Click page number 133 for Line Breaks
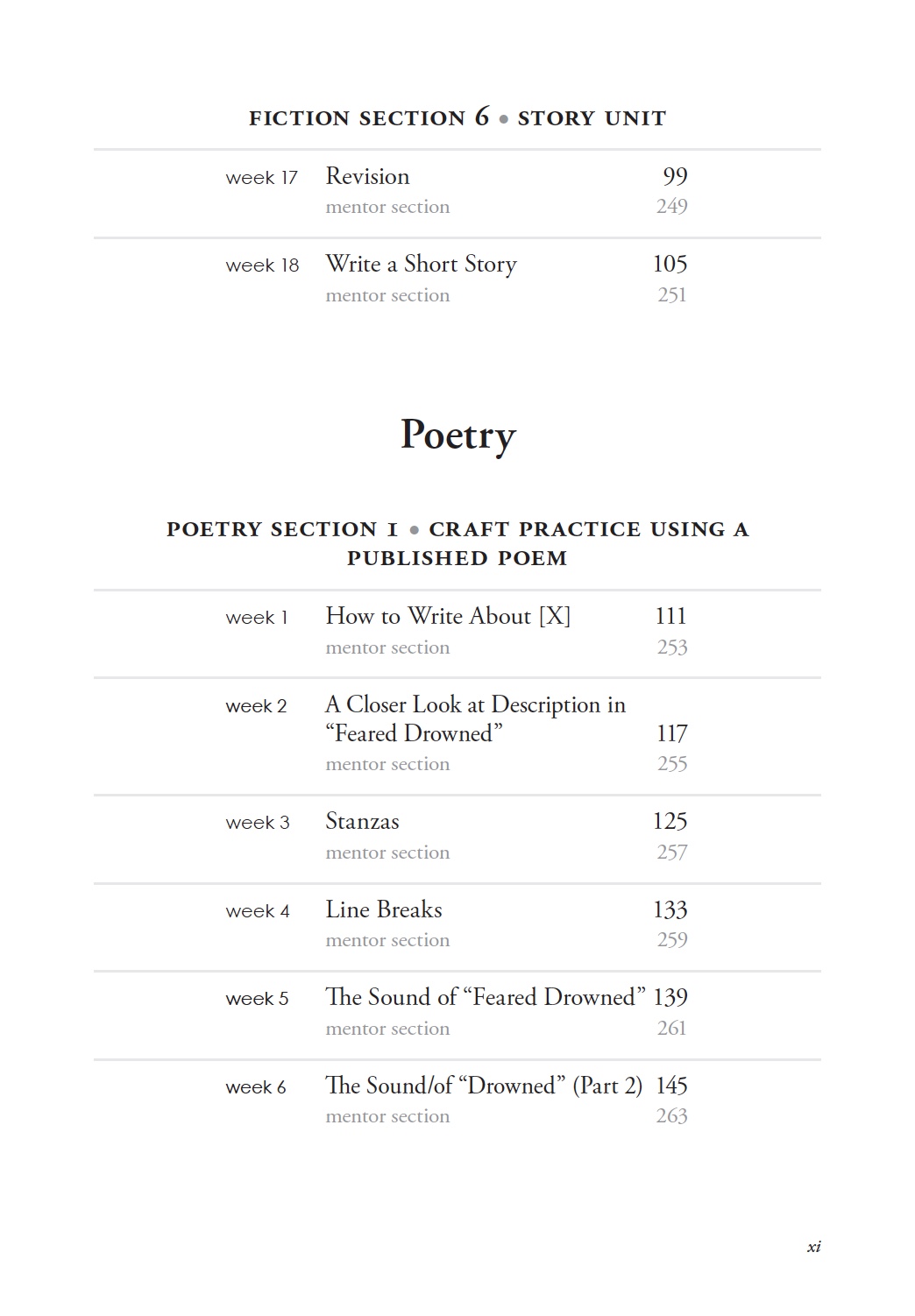 pos(670,909)
